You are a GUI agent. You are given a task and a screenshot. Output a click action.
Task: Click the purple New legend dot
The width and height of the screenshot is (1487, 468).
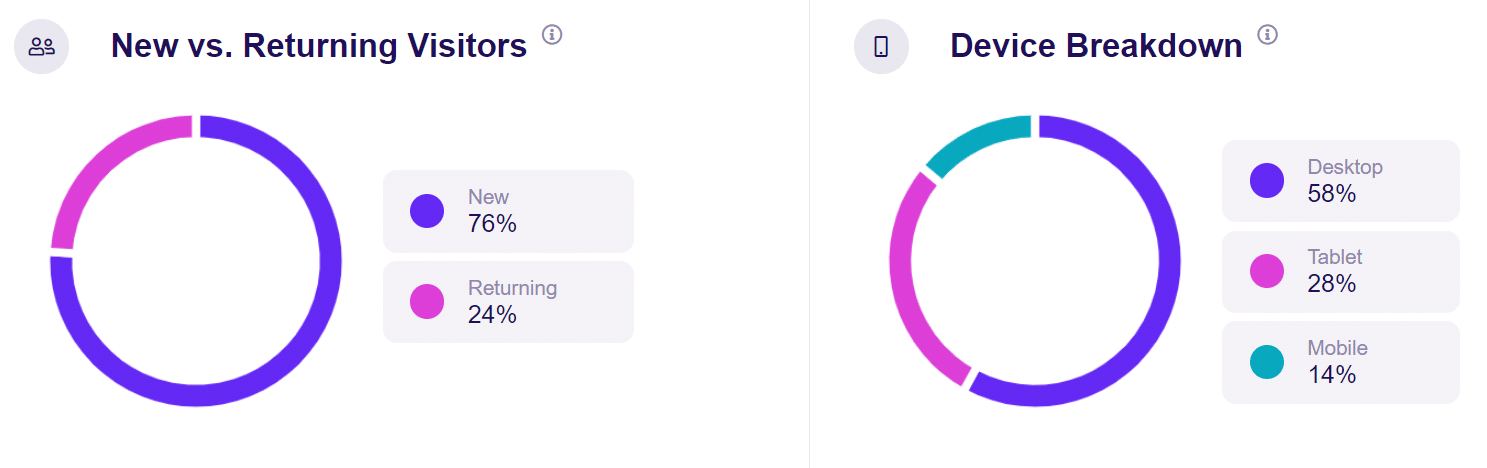pos(427,211)
